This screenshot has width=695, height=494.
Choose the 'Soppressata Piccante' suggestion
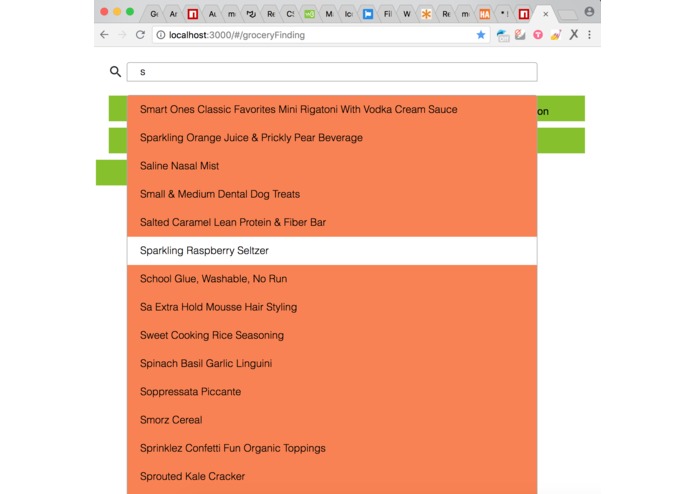tap(332, 392)
